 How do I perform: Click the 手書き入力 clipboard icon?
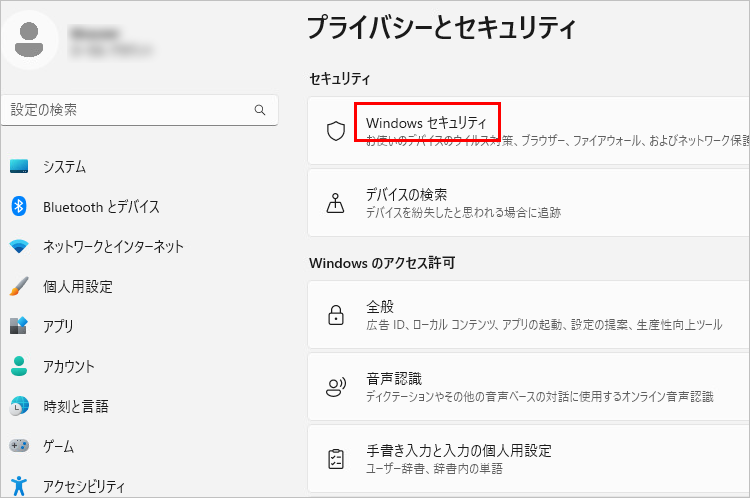336,459
